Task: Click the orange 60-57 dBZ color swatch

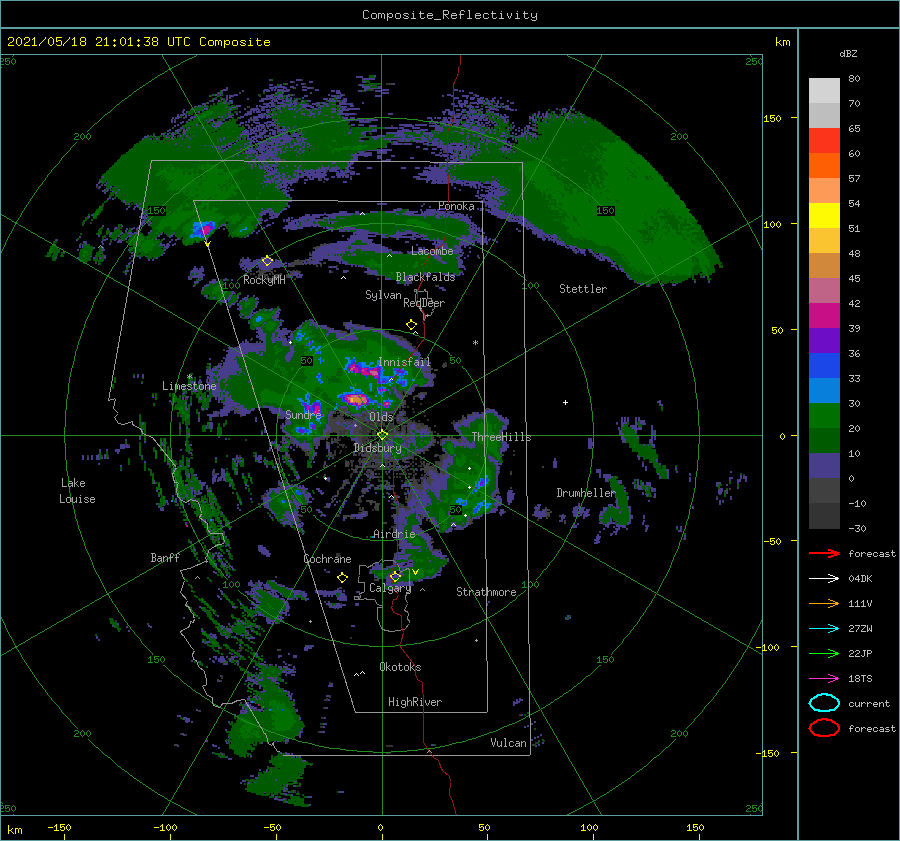Action: 824,166
